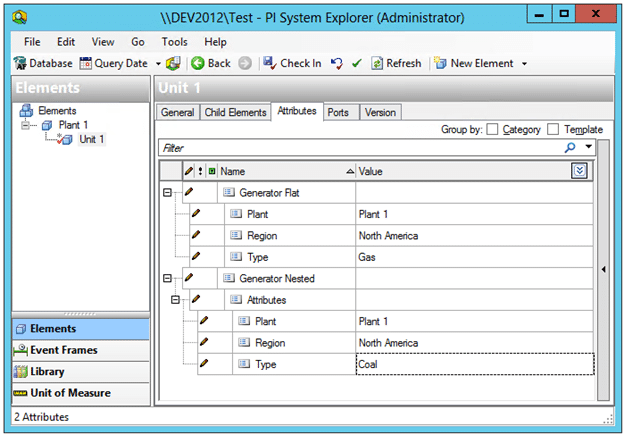Open the Event Frames navigation section
The image size is (624, 435).
(x=66, y=350)
